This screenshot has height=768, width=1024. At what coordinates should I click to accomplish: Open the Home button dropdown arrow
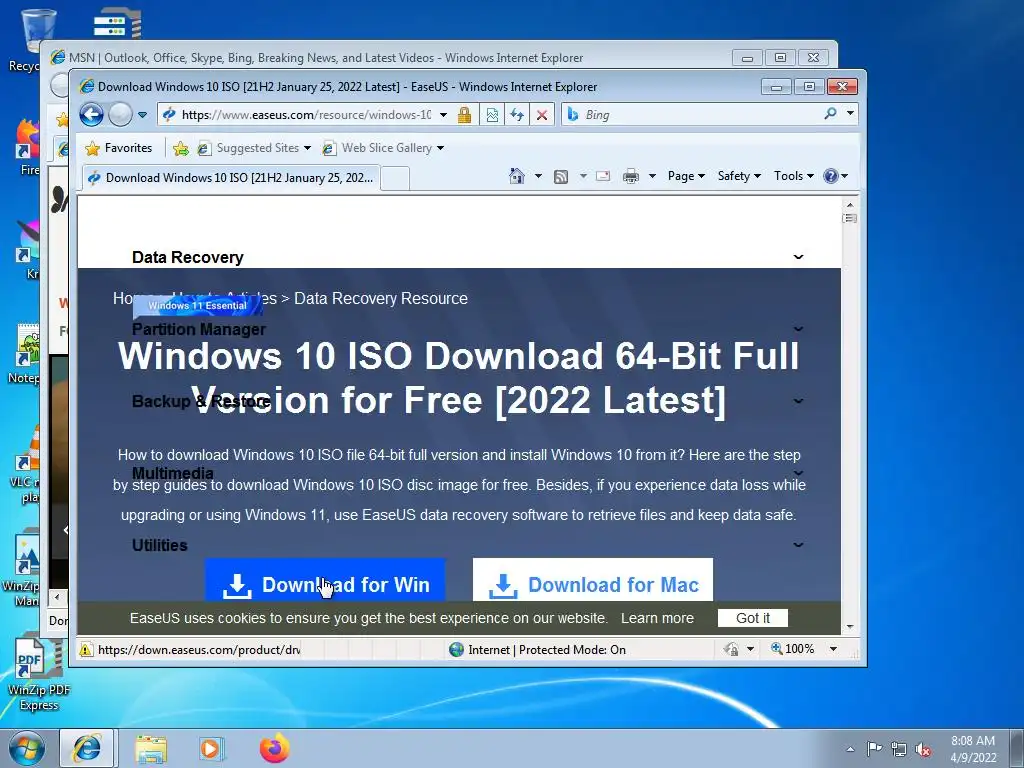coord(538,176)
